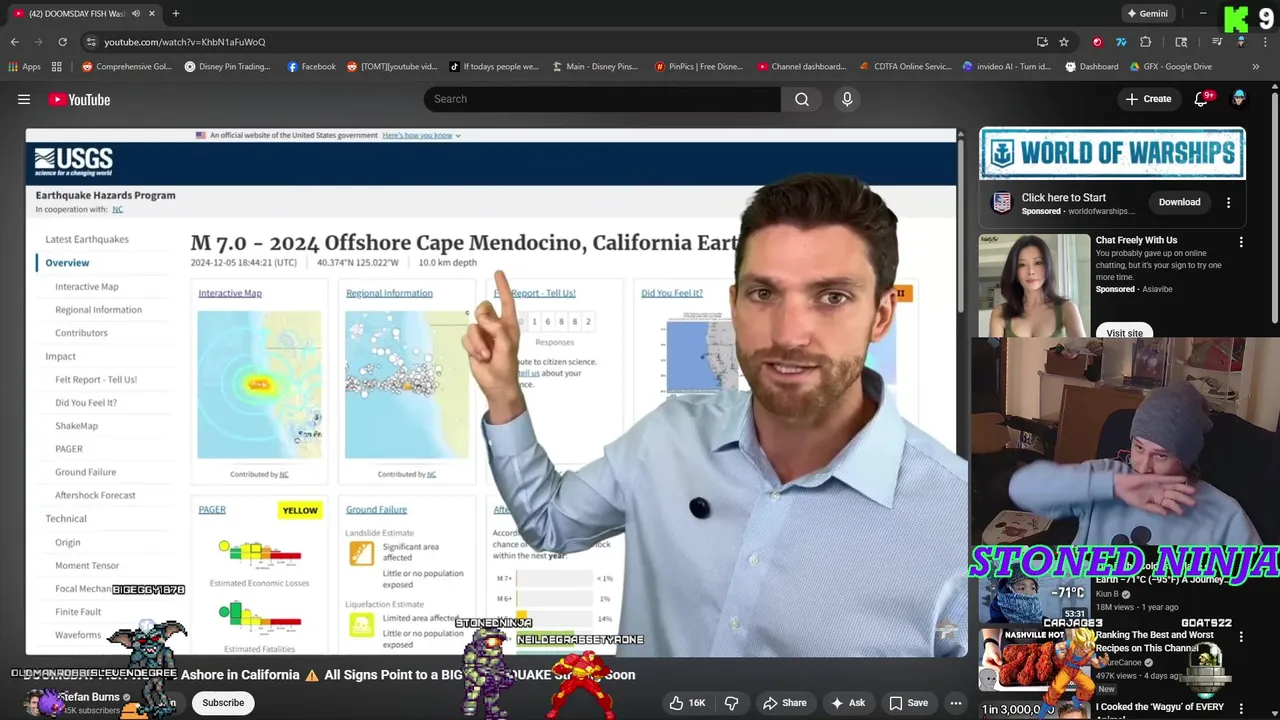This screenshot has height=720, width=1280.
Task: Open the PinPics bookmark
Action: pyautogui.click(x=699, y=67)
